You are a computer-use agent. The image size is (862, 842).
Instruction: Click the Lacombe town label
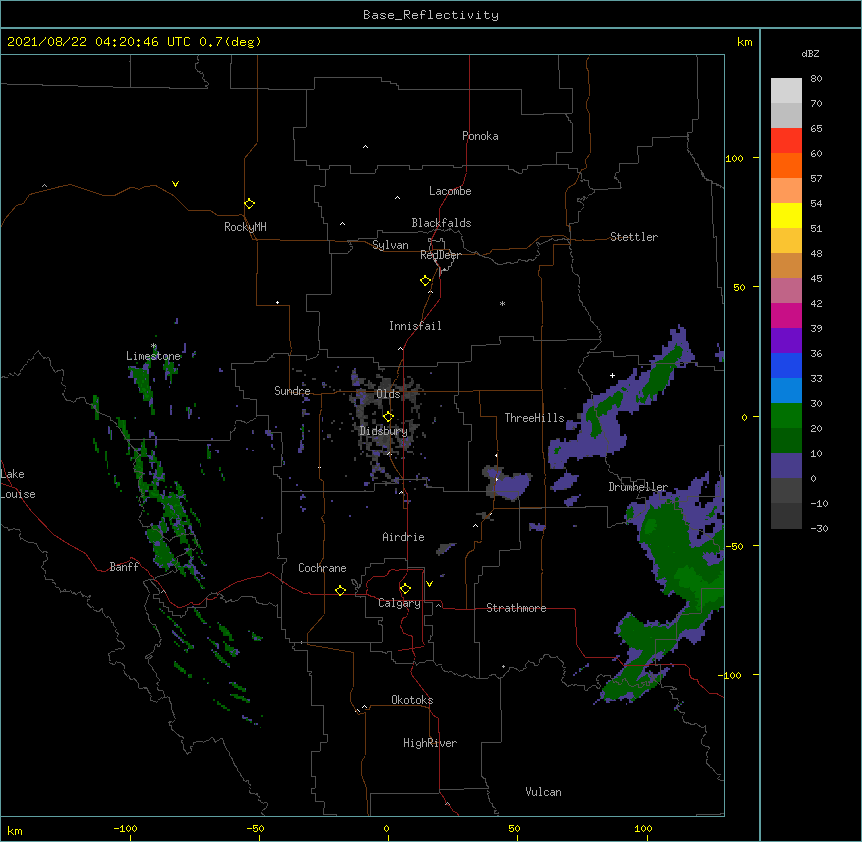[x=450, y=191]
